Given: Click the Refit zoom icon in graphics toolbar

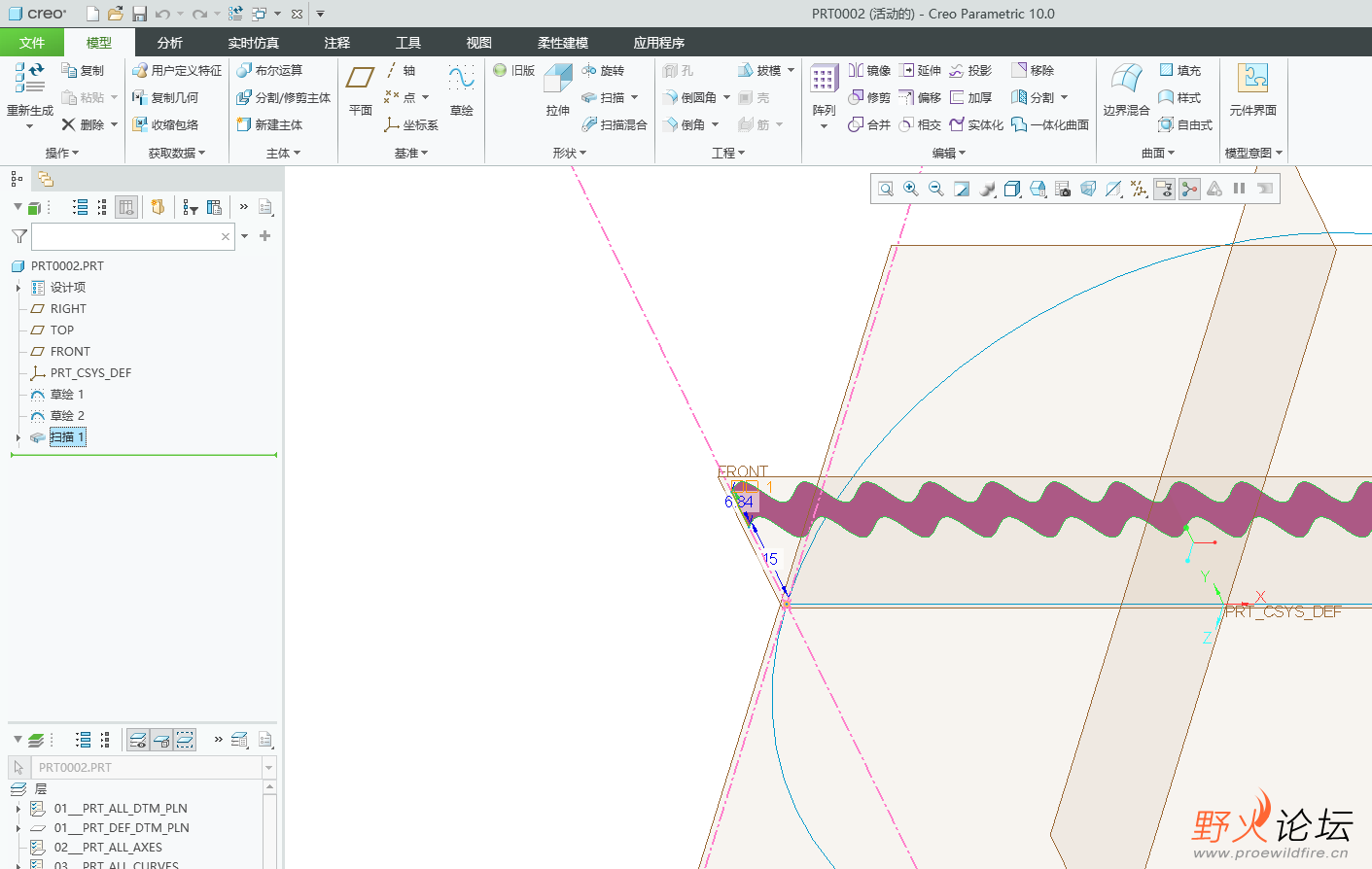Looking at the screenshot, I should coord(886,189).
